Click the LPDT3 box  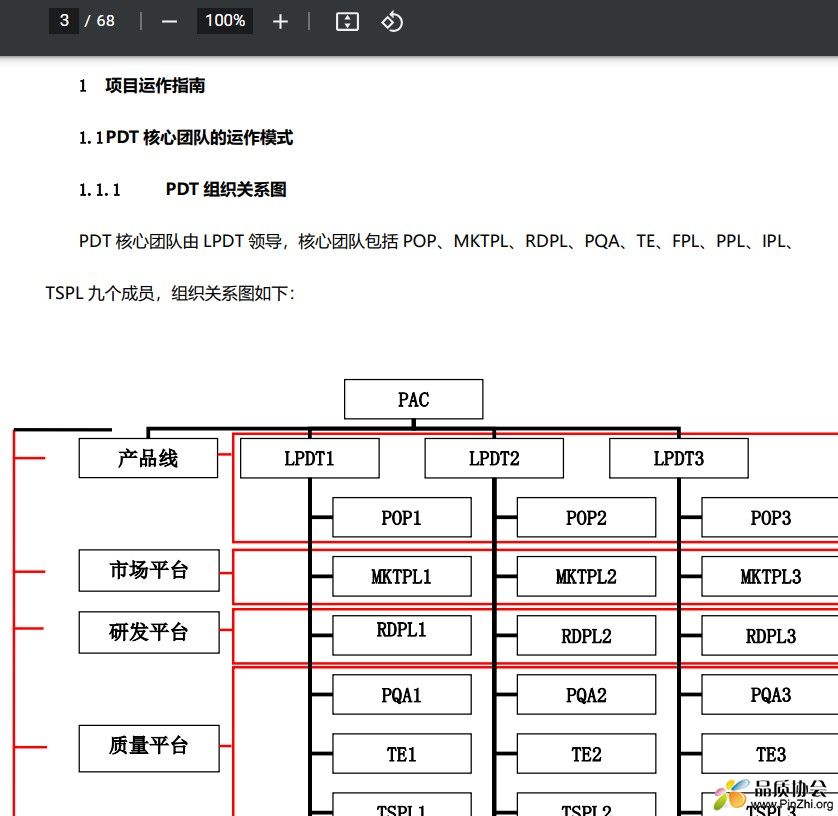coord(679,458)
